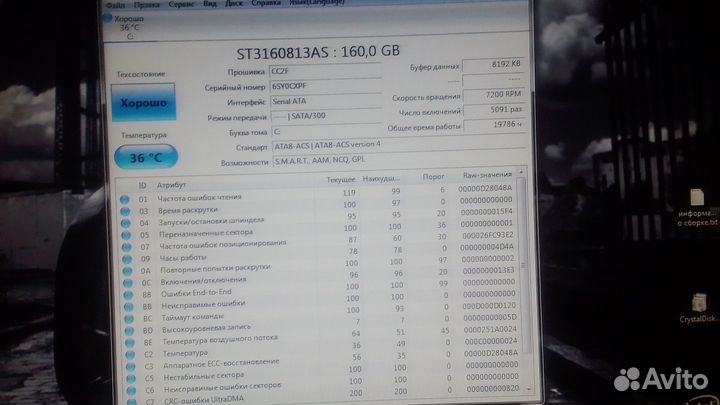This screenshot has width=720, height=405.
Task: Click raw value 0000000015F4
Action: tap(486, 212)
